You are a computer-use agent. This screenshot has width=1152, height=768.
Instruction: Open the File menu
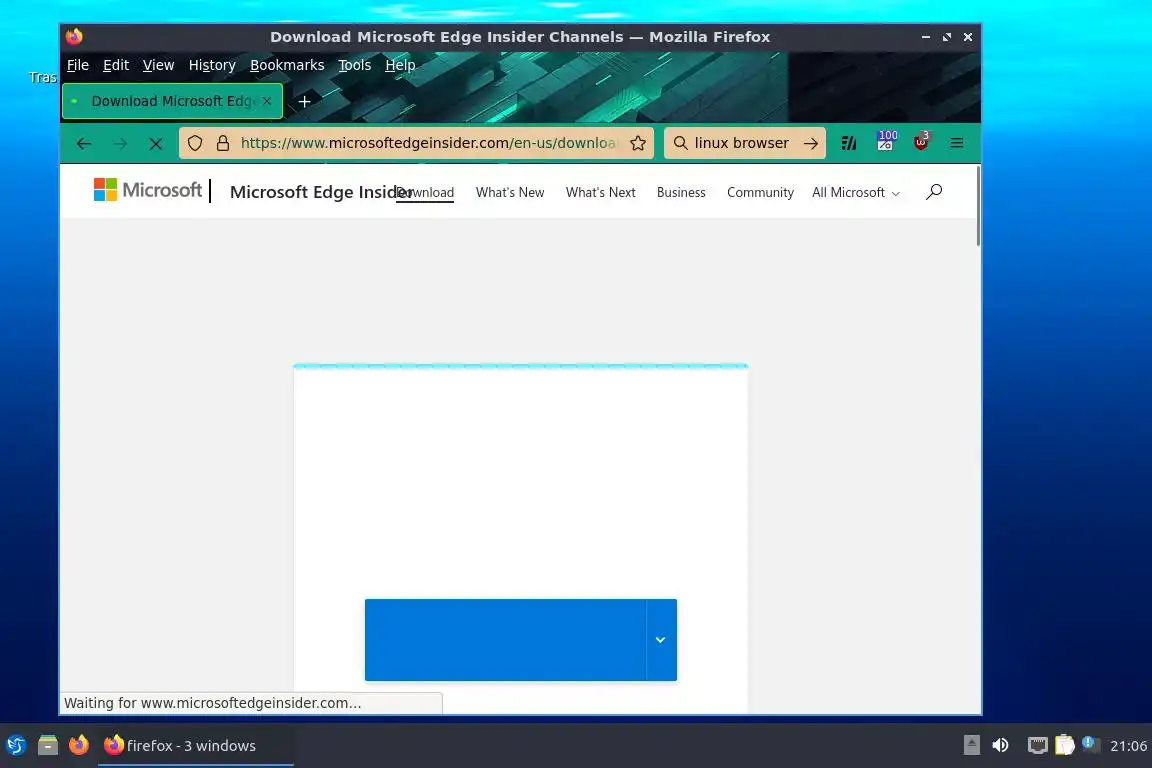(78, 65)
